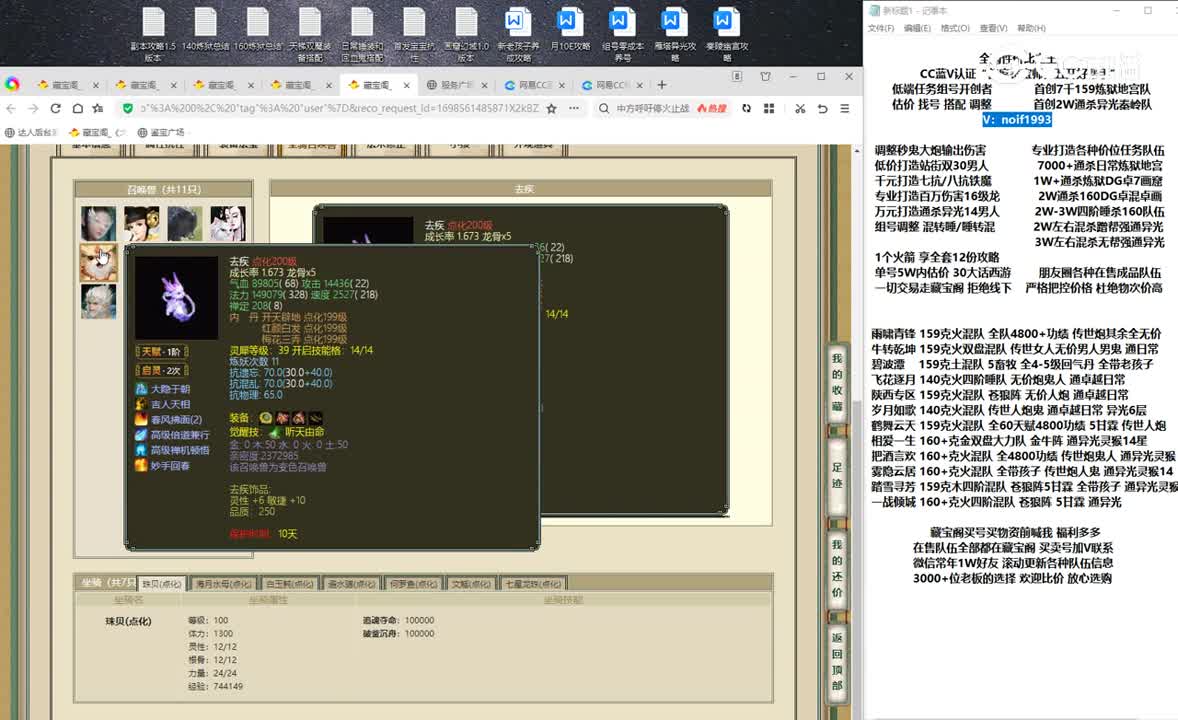Click the 春风拂面 skill icon

point(141,419)
